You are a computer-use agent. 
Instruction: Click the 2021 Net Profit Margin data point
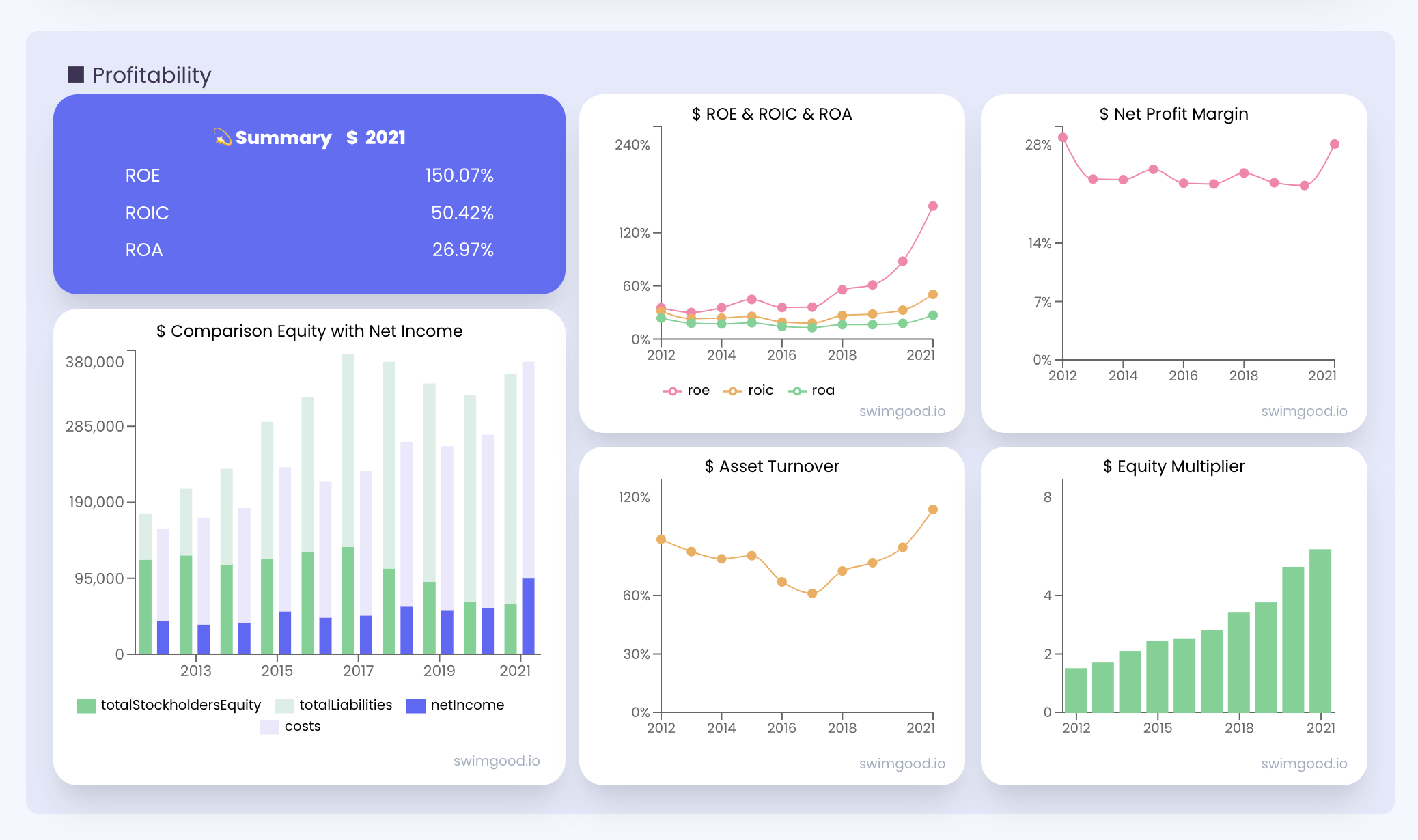coord(1334,144)
